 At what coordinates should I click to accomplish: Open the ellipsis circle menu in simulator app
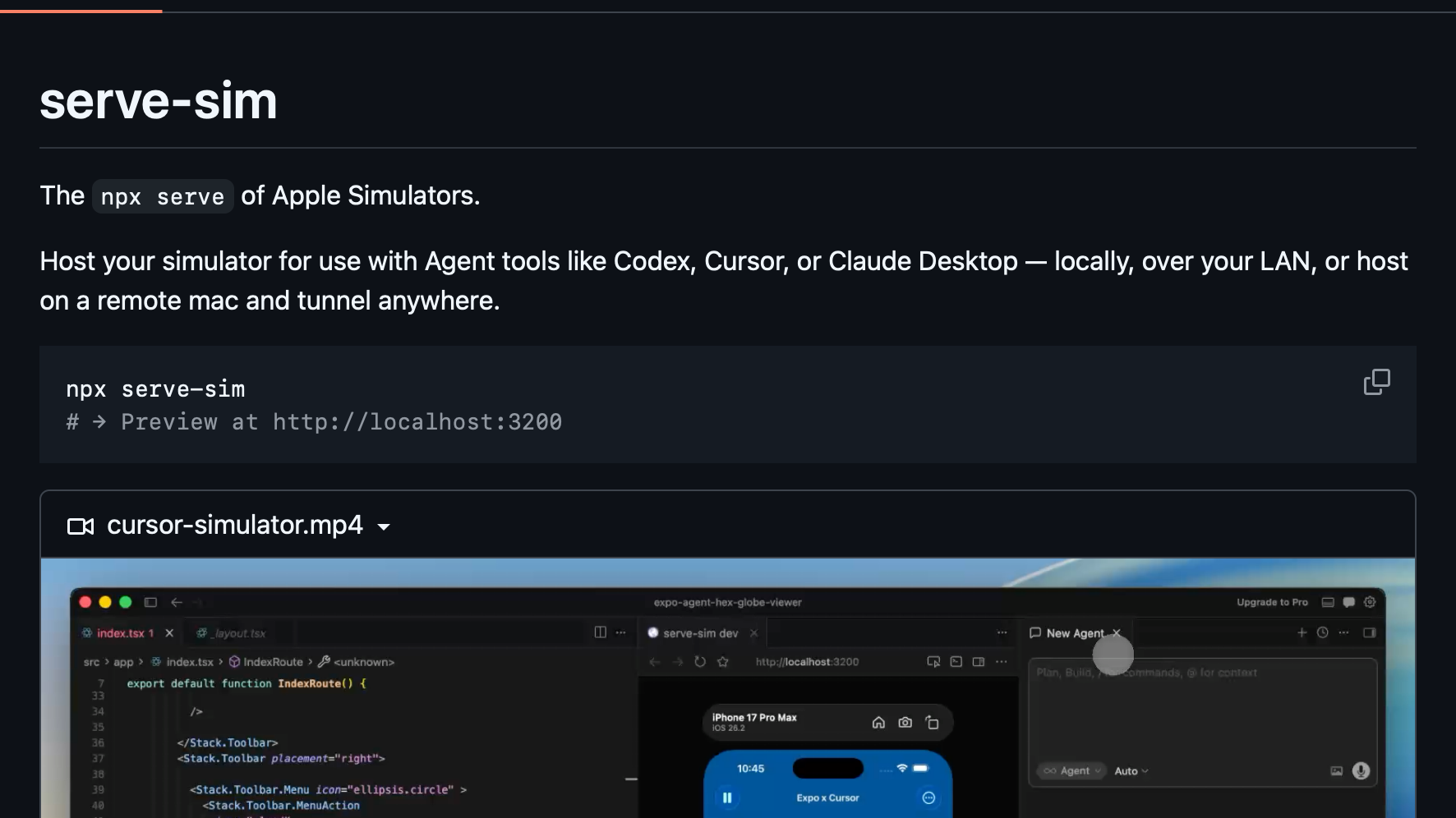pos(928,797)
